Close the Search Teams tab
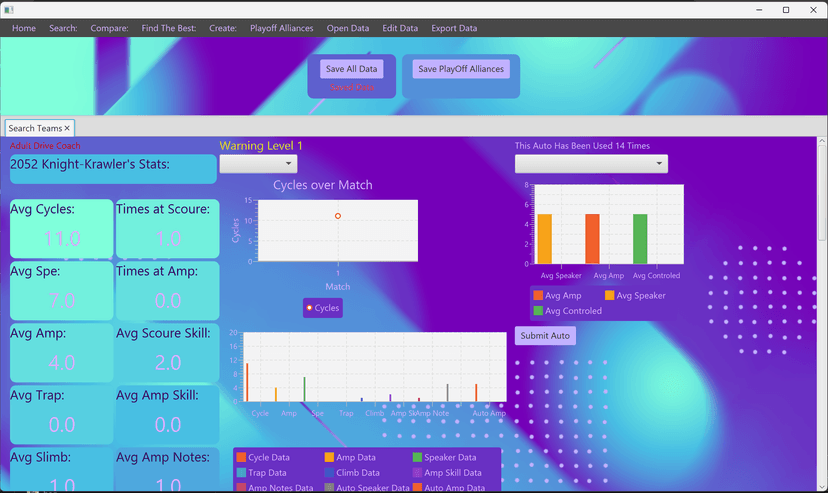 (x=67, y=128)
